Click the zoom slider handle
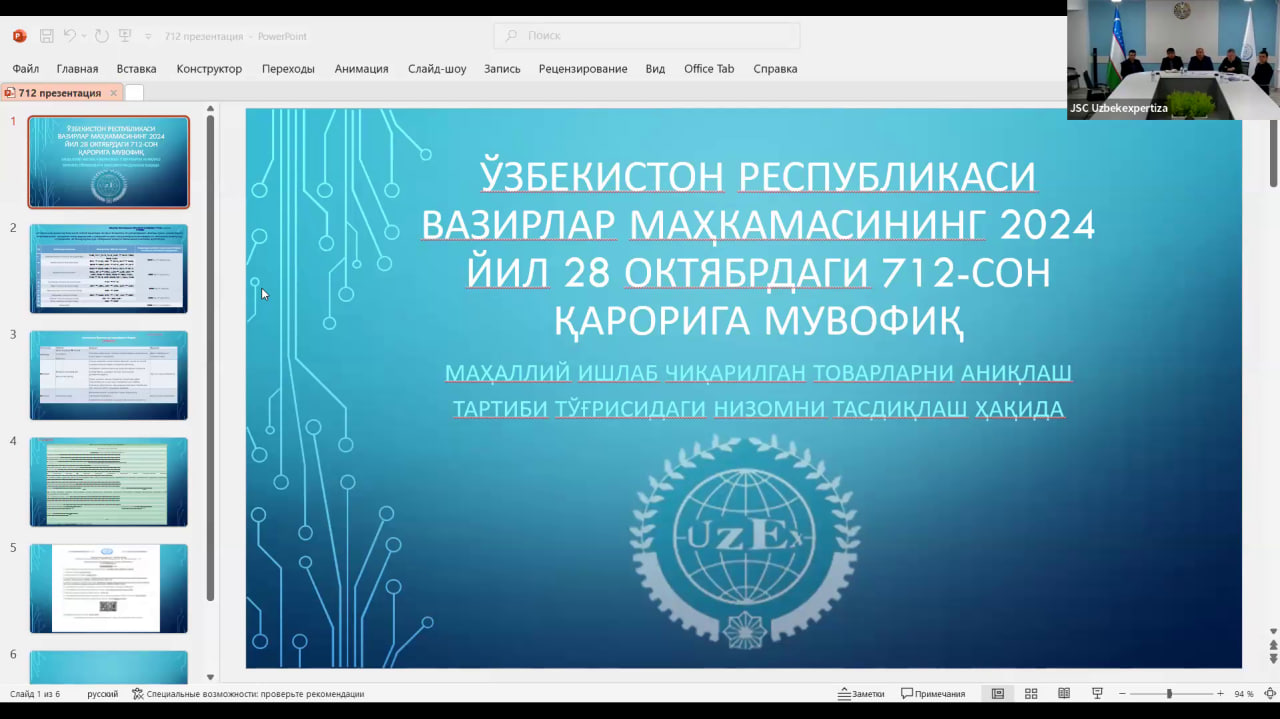 click(1169, 694)
